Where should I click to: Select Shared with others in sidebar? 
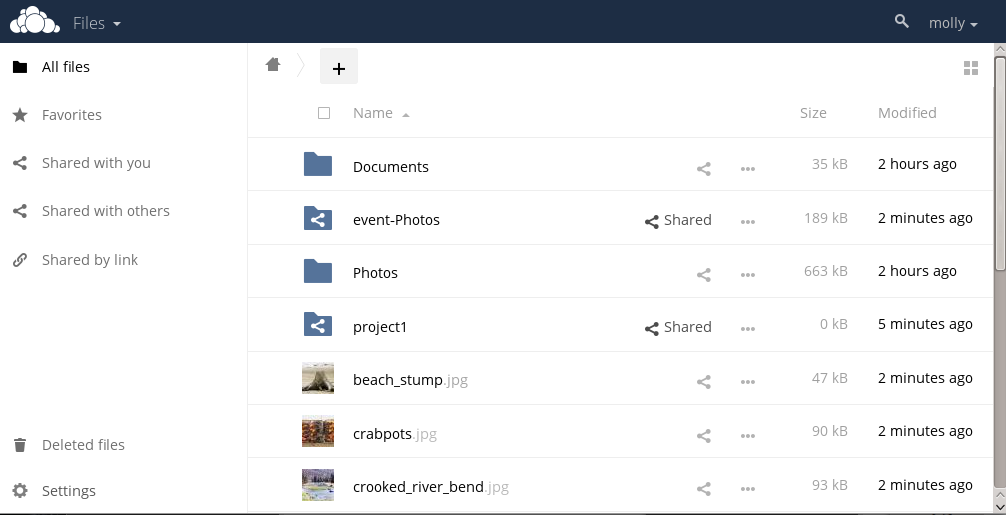[106, 211]
